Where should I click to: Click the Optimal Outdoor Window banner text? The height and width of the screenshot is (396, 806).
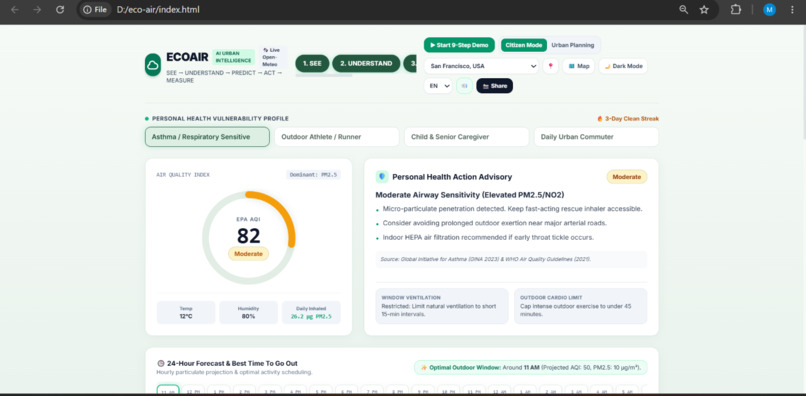click(x=535, y=368)
